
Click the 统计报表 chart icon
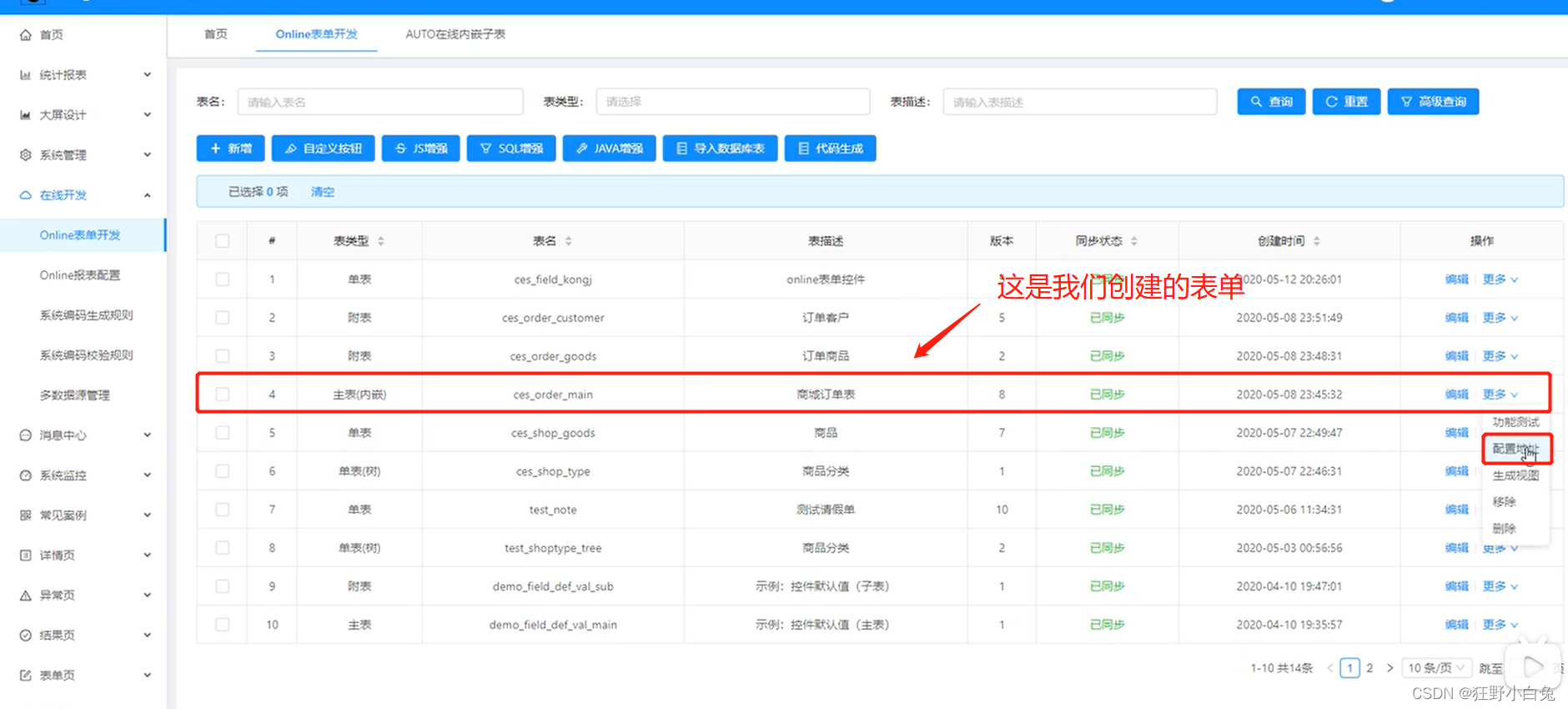[26, 75]
